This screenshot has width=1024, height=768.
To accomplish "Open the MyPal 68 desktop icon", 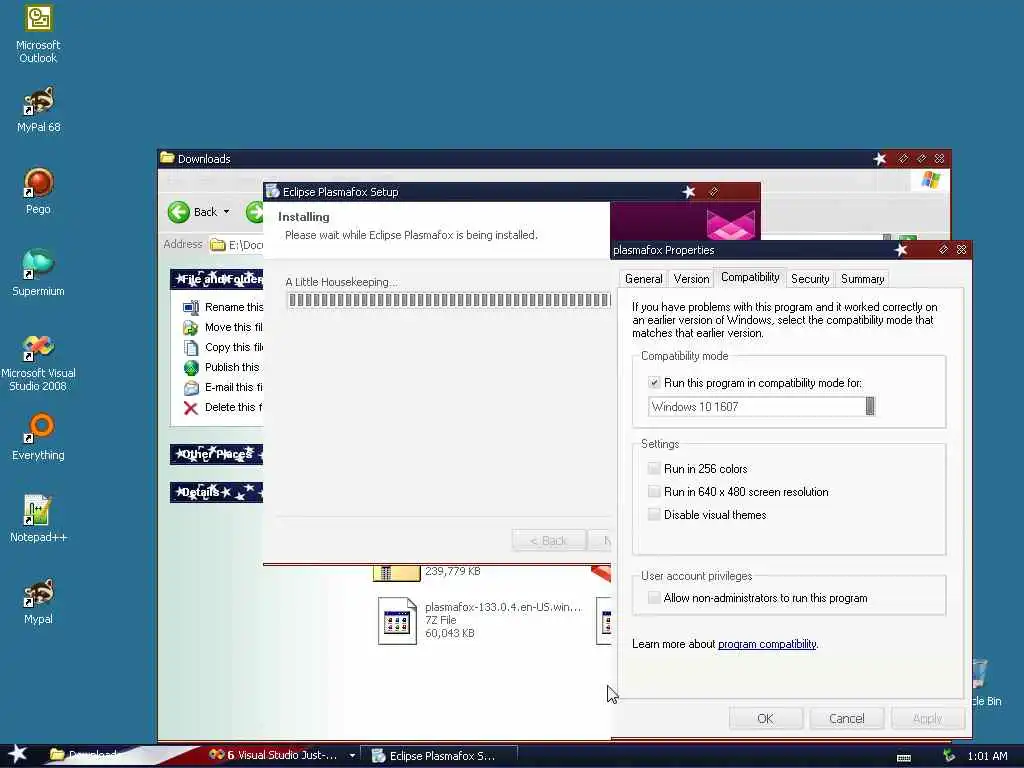I will [x=38, y=108].
